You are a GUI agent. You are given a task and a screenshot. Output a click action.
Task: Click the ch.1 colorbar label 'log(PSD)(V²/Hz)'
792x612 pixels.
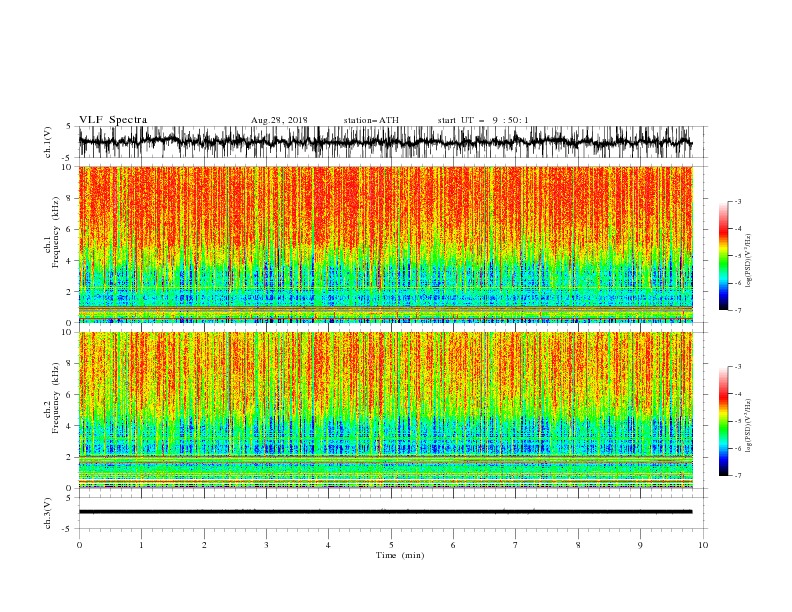(749, 261)
